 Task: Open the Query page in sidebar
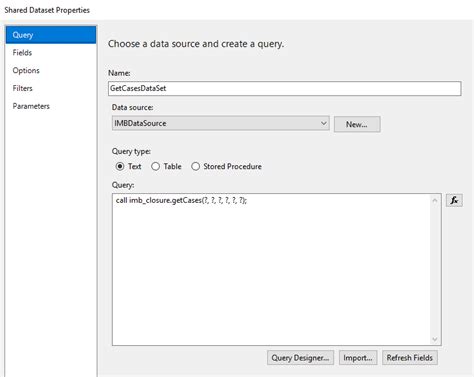(51, 35)
